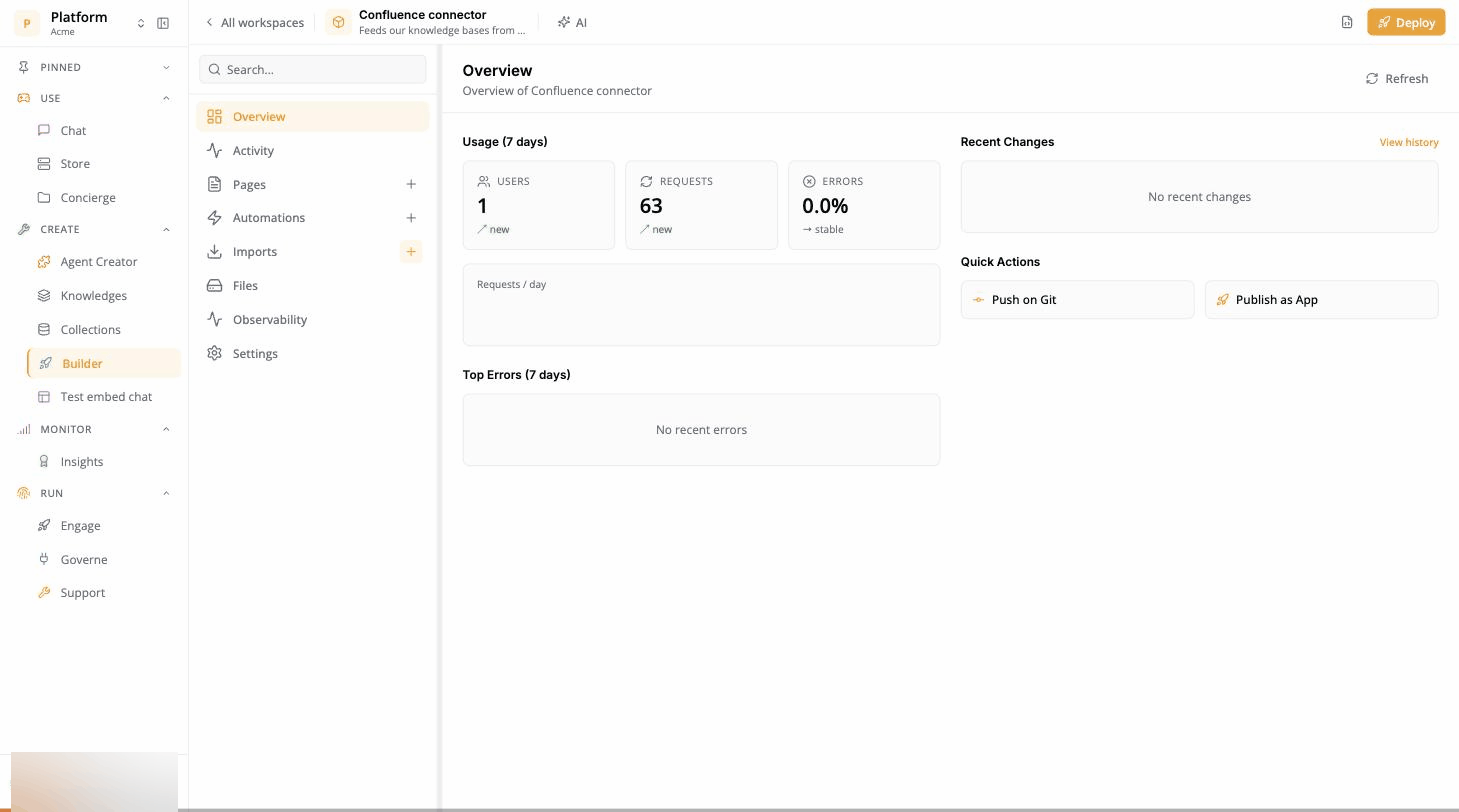Open the AI sparkle assistant
The image size is (1459, 812).
coord(572,22)
